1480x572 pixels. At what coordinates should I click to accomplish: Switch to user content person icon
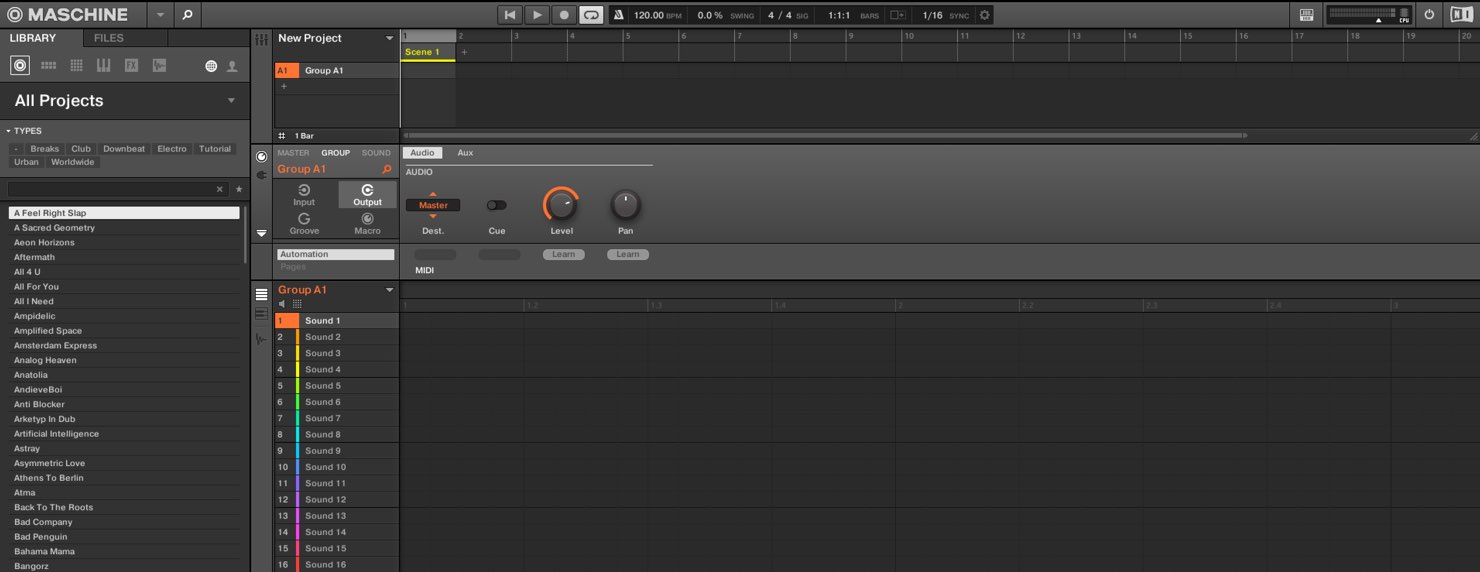point(232,66)
